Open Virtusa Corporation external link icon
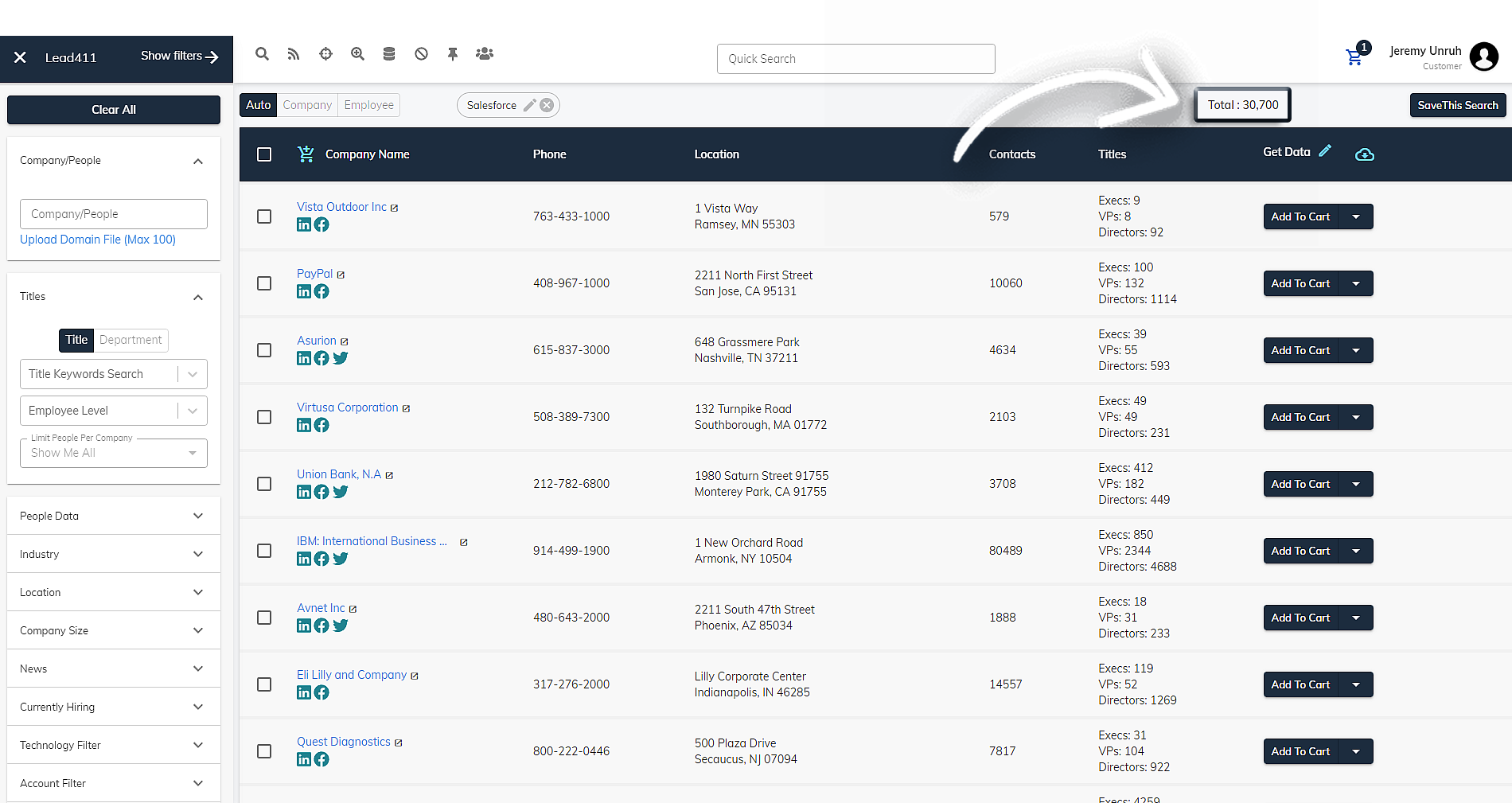This screenshot has width=1512, height=803. point(406,408)
